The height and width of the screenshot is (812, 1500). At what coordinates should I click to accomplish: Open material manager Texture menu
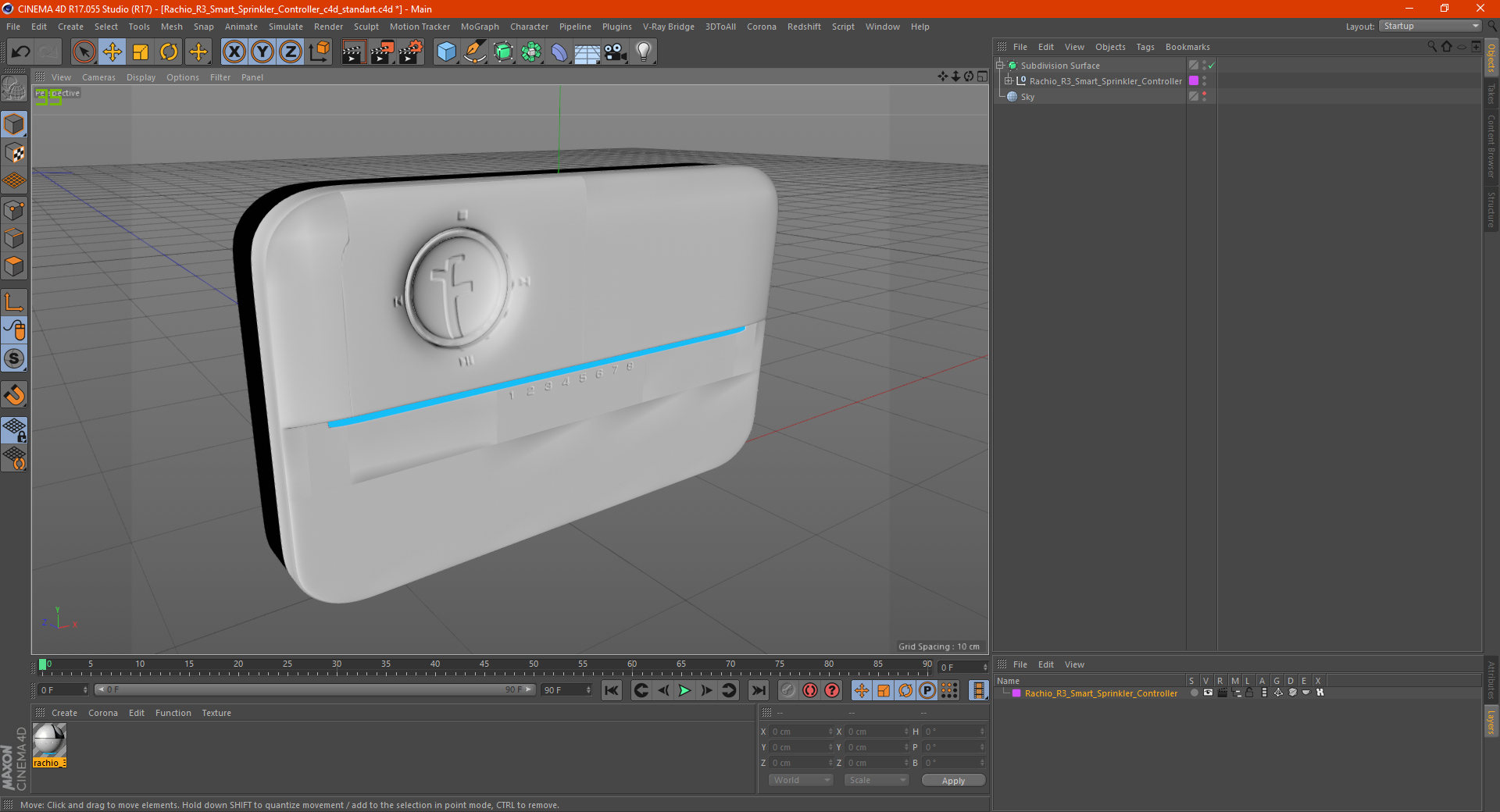tap(216, 713)
